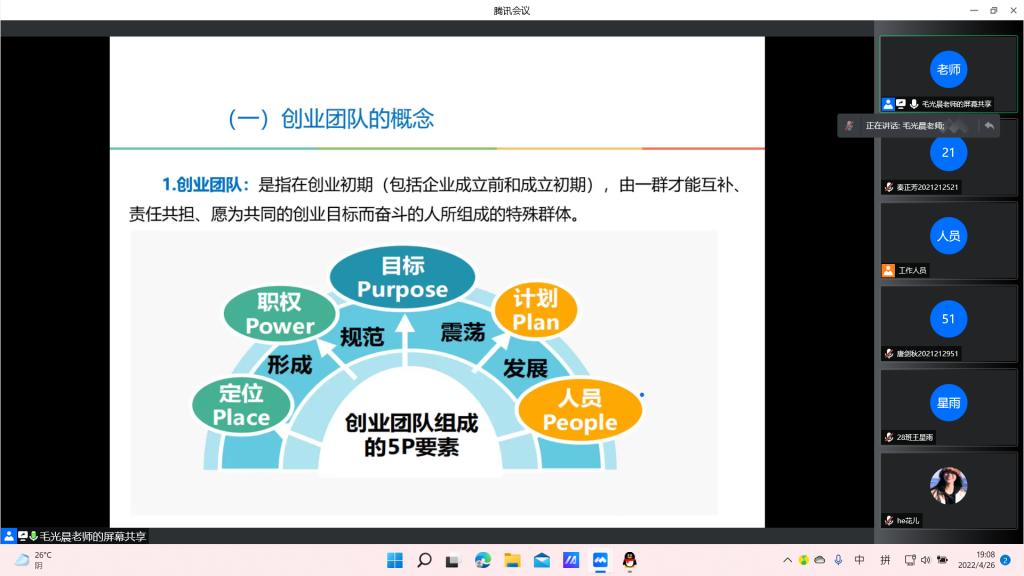Select the 工作人员 participant tile

(948, 240)
